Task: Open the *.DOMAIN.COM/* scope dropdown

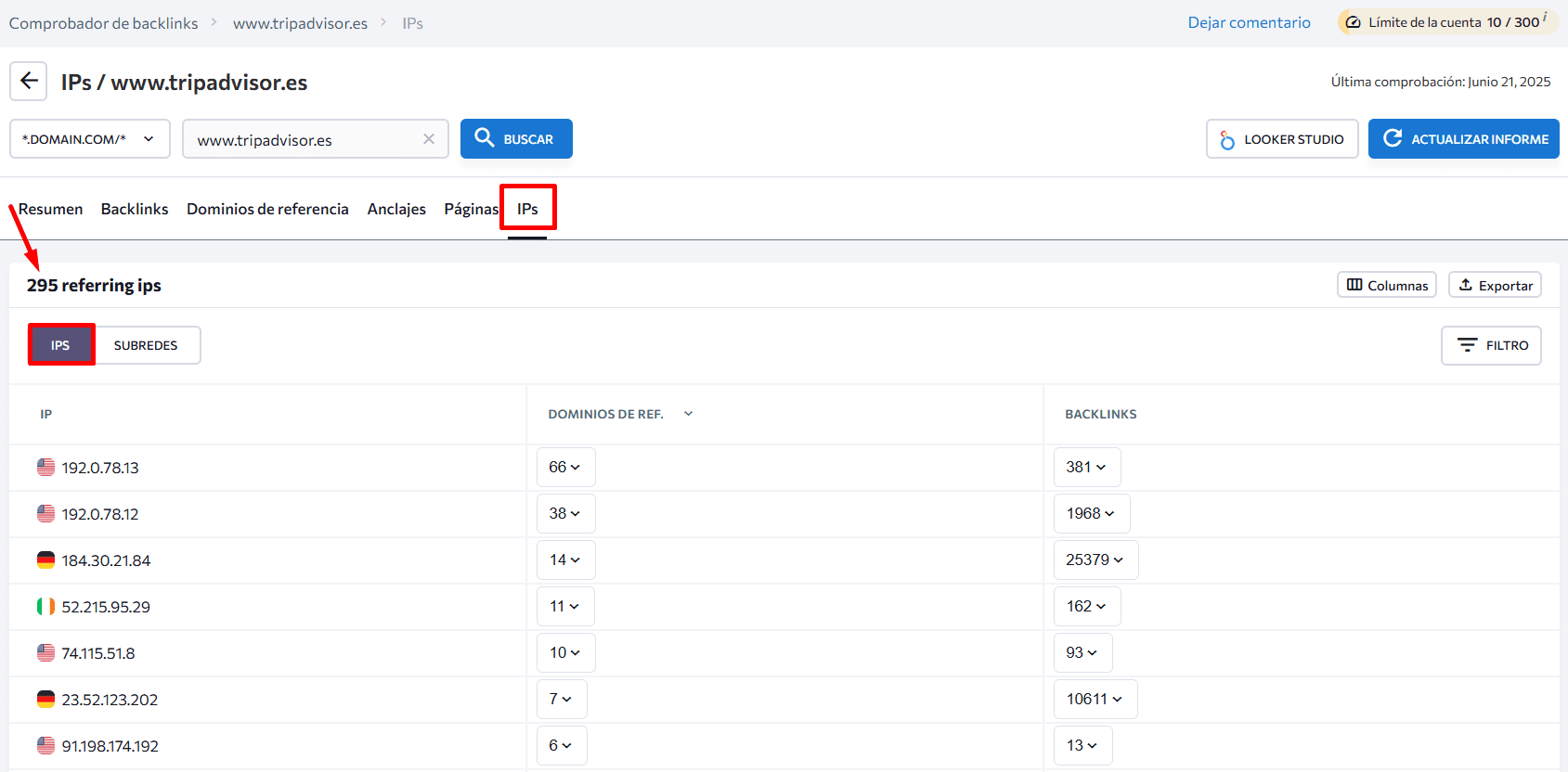Action: 90,139
